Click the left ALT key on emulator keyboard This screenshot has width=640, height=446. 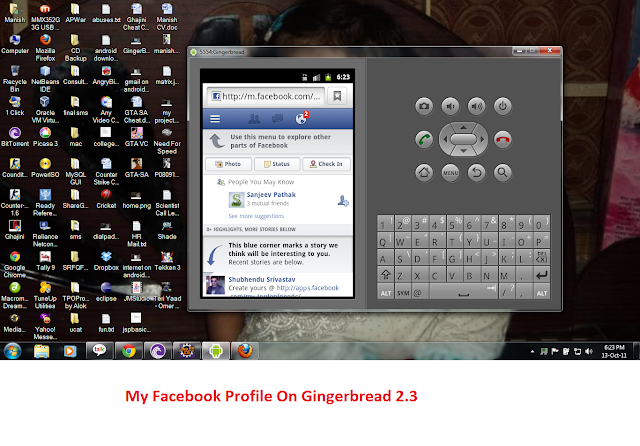coord(385,292)
